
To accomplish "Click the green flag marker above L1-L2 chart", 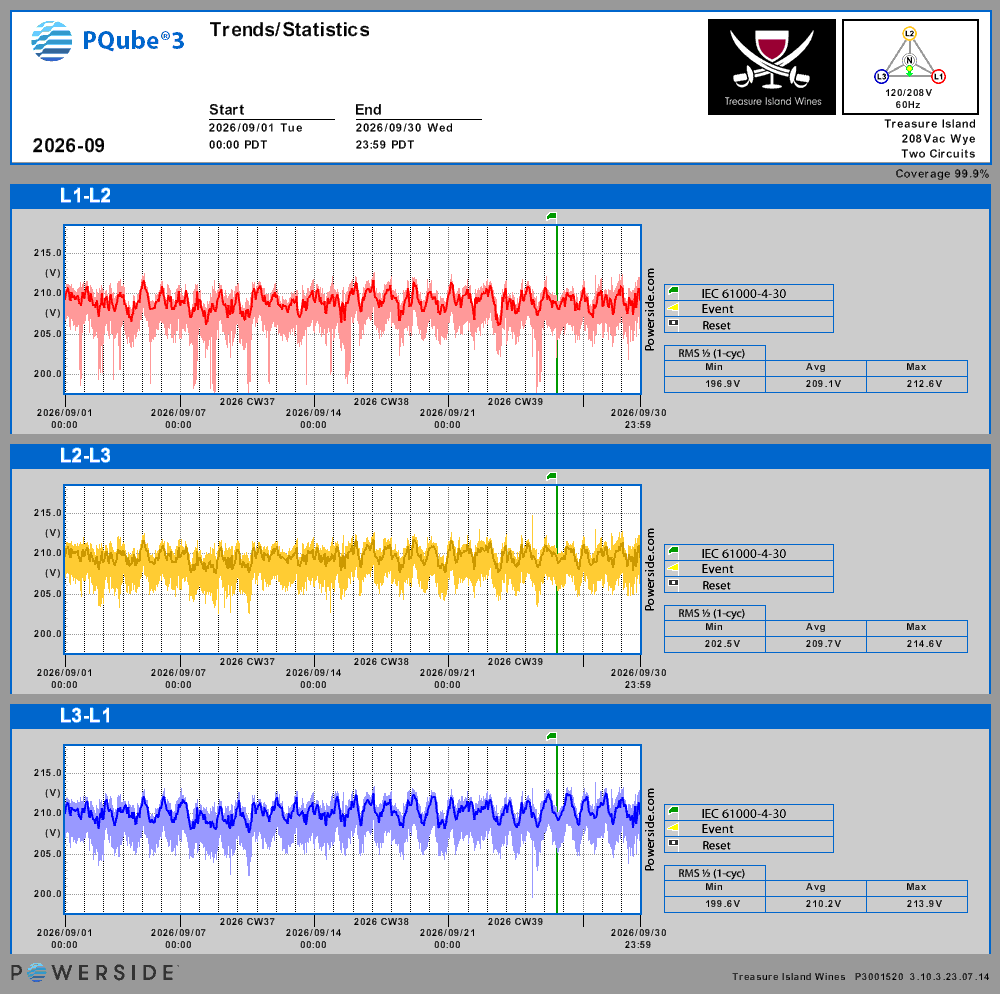I will point(552,217).
